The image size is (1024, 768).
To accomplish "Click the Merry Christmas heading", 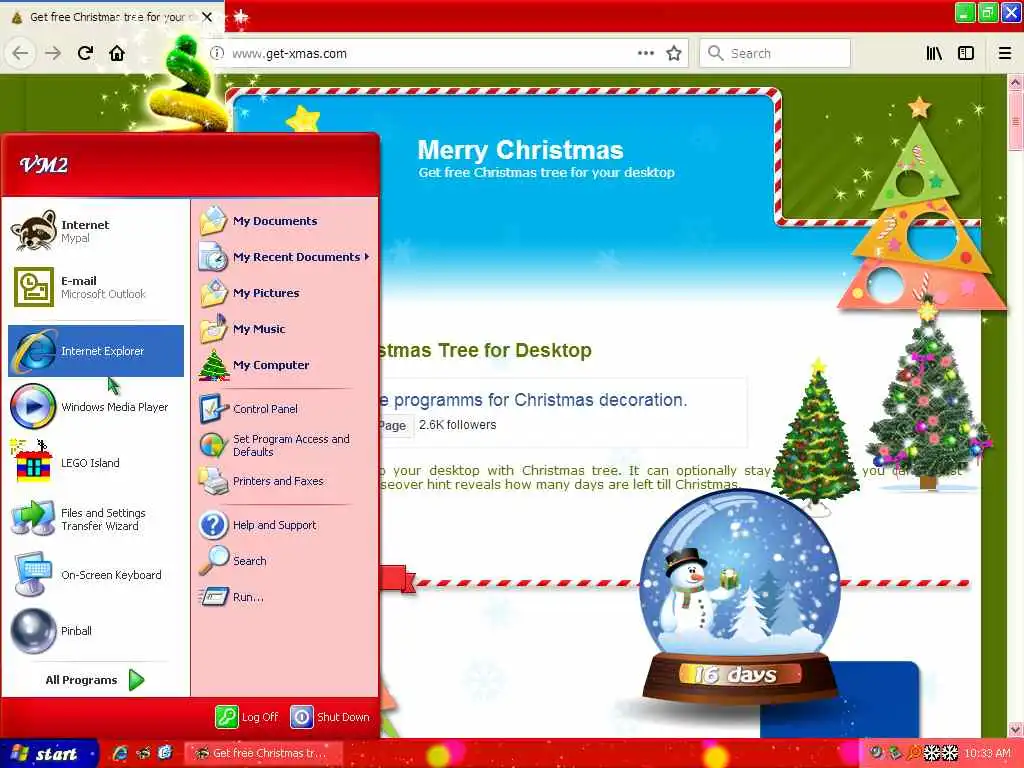I will [x=520, y=150].
